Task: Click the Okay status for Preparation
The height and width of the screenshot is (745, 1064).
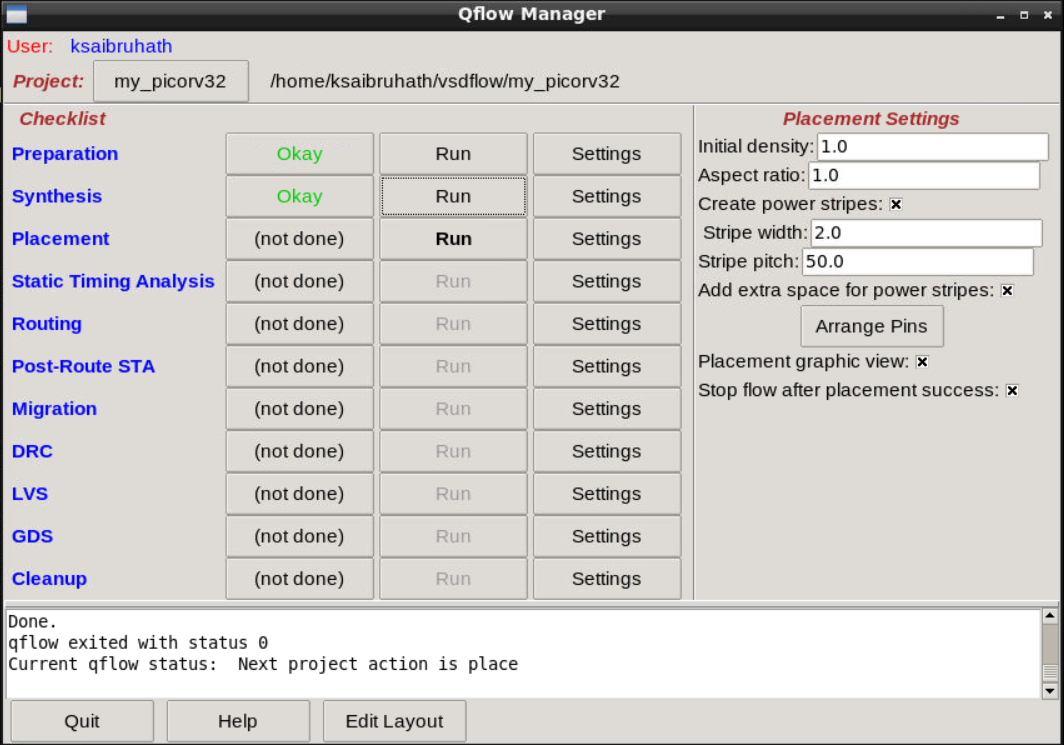Action: [x=298, y=153]
